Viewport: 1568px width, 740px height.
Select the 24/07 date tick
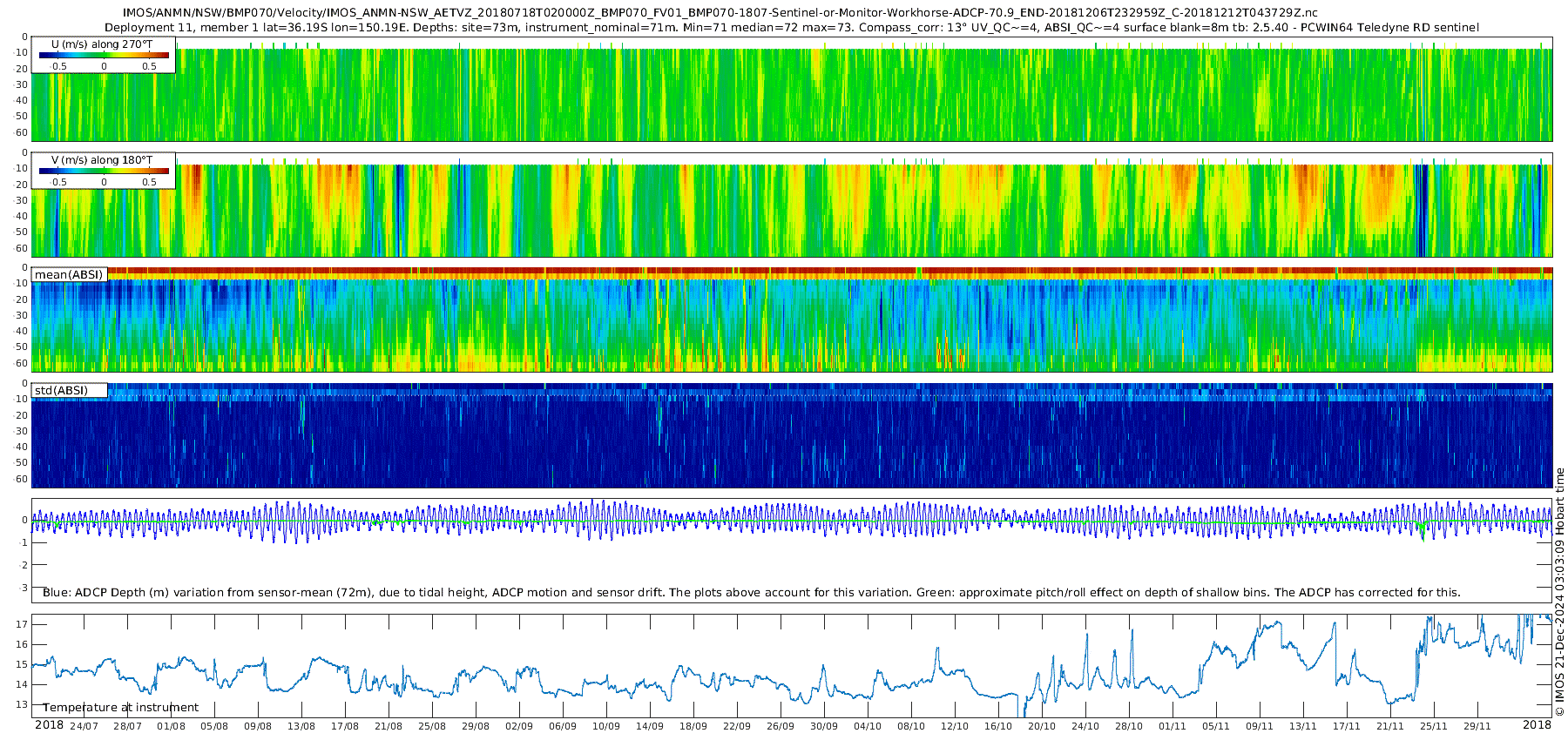(84, 726)
